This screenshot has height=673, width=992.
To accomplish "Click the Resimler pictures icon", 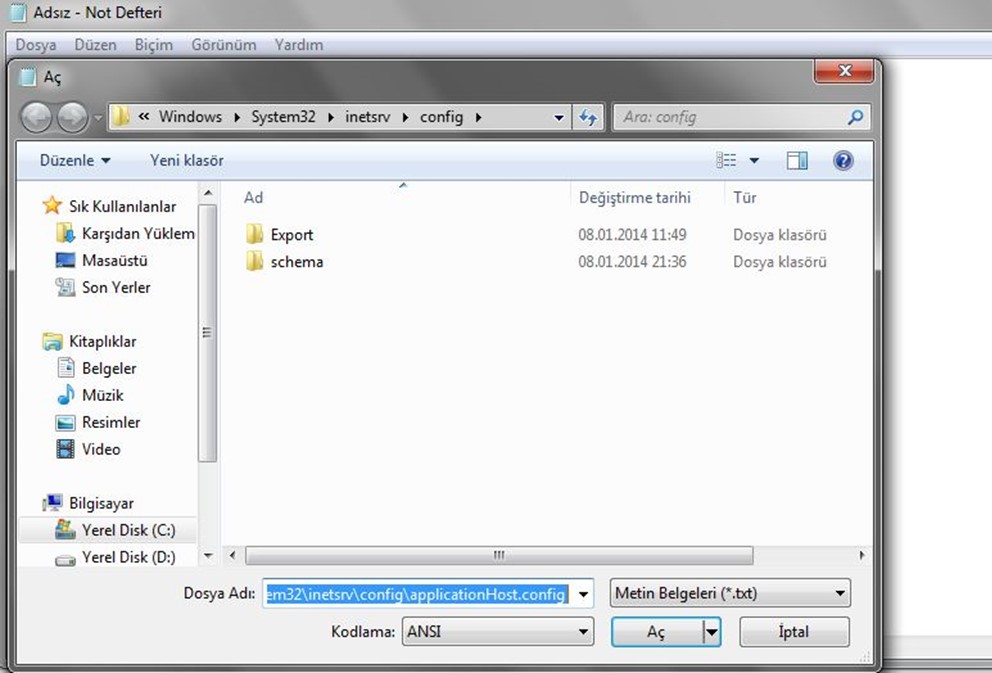I will (x=65, y=422).
